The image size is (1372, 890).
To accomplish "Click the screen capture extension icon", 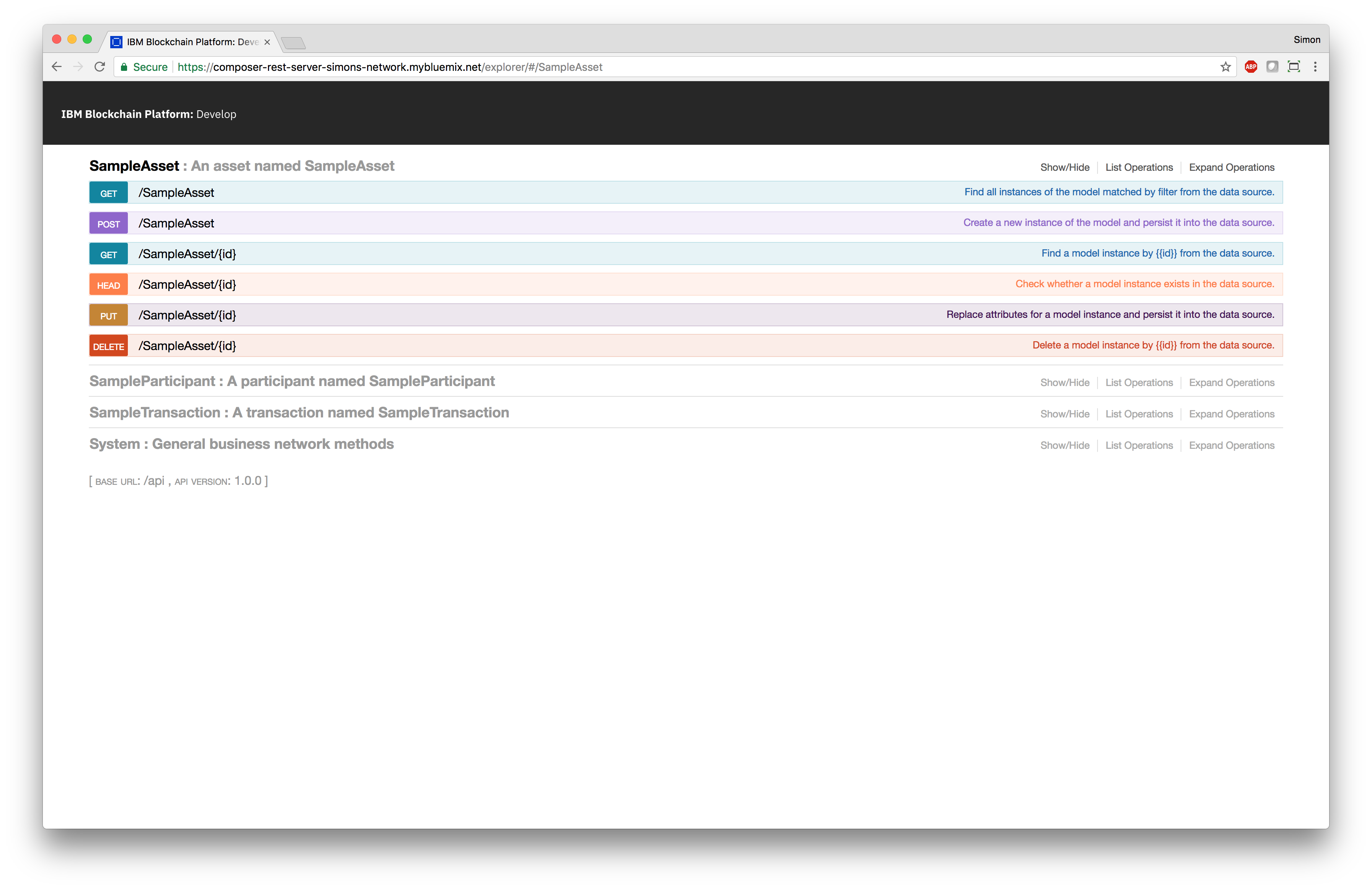I will click(x=1294, y=67).
